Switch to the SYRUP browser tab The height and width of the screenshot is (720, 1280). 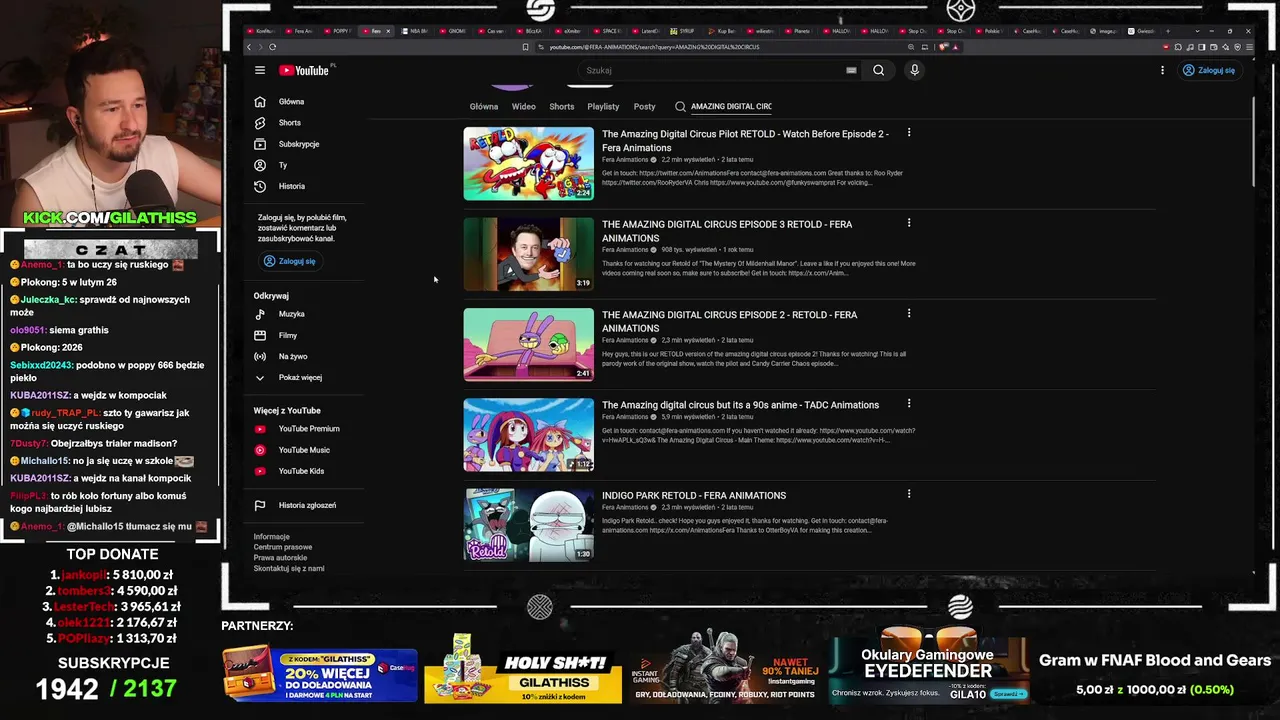coord(683,31)
